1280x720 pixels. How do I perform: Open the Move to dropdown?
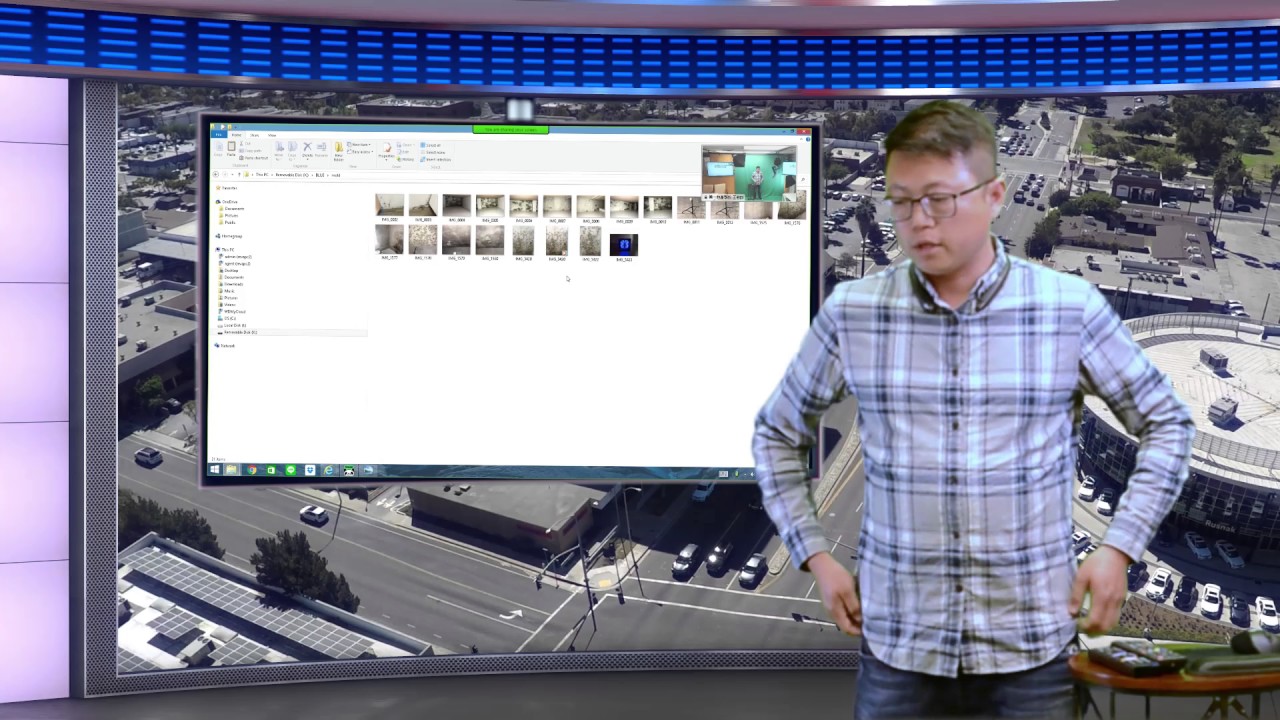279,150
